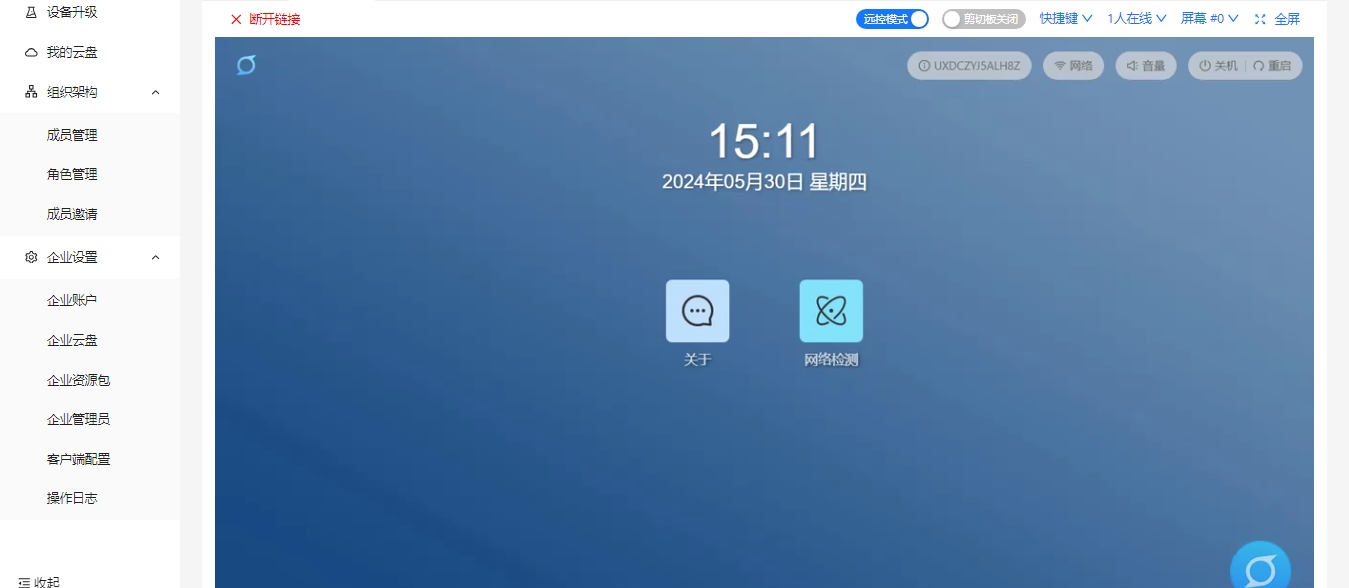Open the 网络检测 app icon
The height and width of the screenshot is (588, 1349).
click(x=831, y=311)
